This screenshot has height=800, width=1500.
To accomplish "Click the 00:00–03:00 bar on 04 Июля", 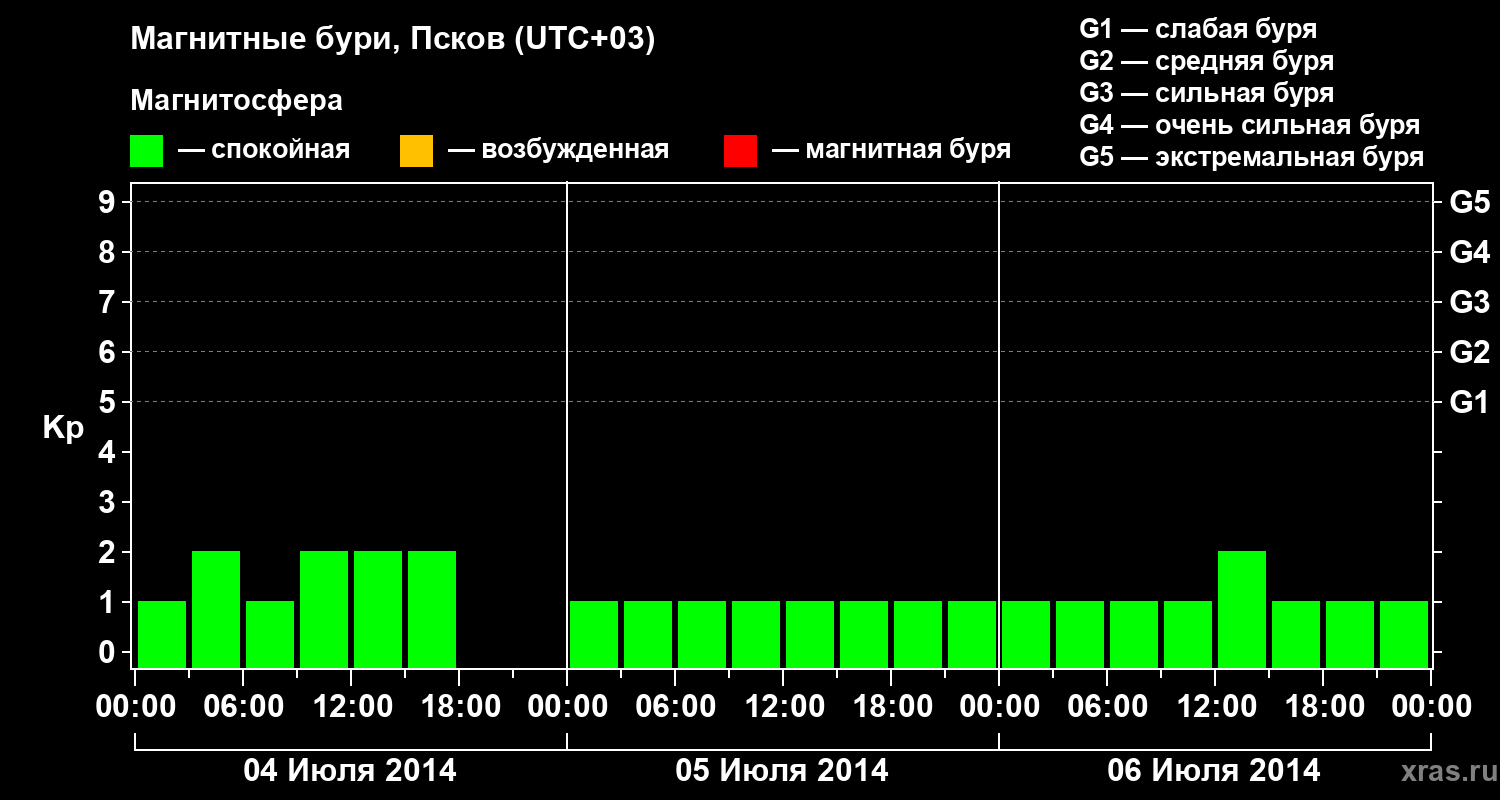I will tap(162, 634).
